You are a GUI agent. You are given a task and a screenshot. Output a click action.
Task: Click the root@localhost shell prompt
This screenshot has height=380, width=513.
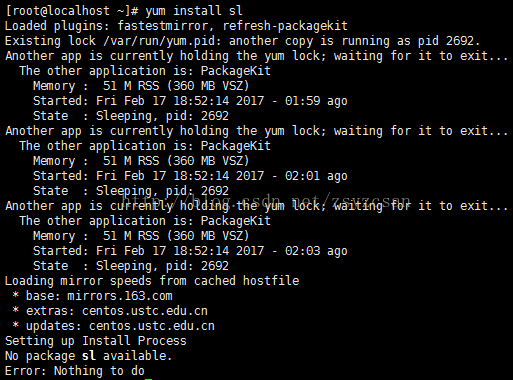pyautogui.click(x=72, y=11)
